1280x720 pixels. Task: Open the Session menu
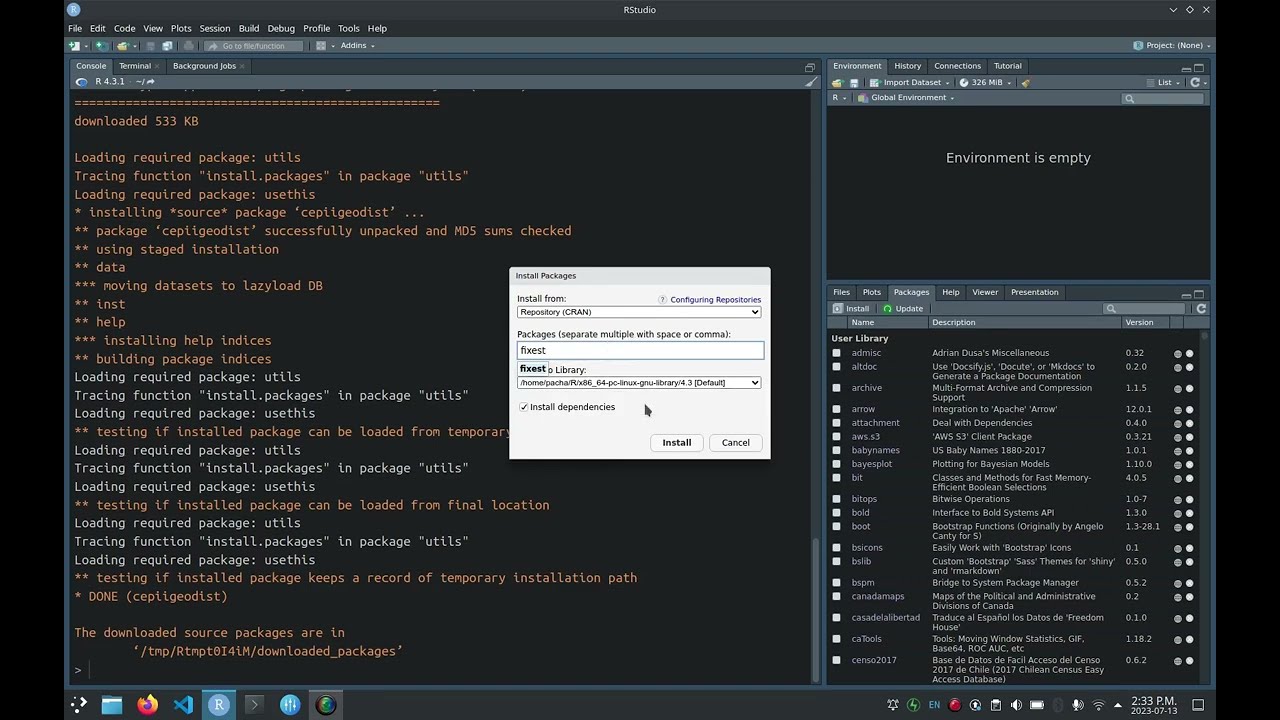pos(214,29)
